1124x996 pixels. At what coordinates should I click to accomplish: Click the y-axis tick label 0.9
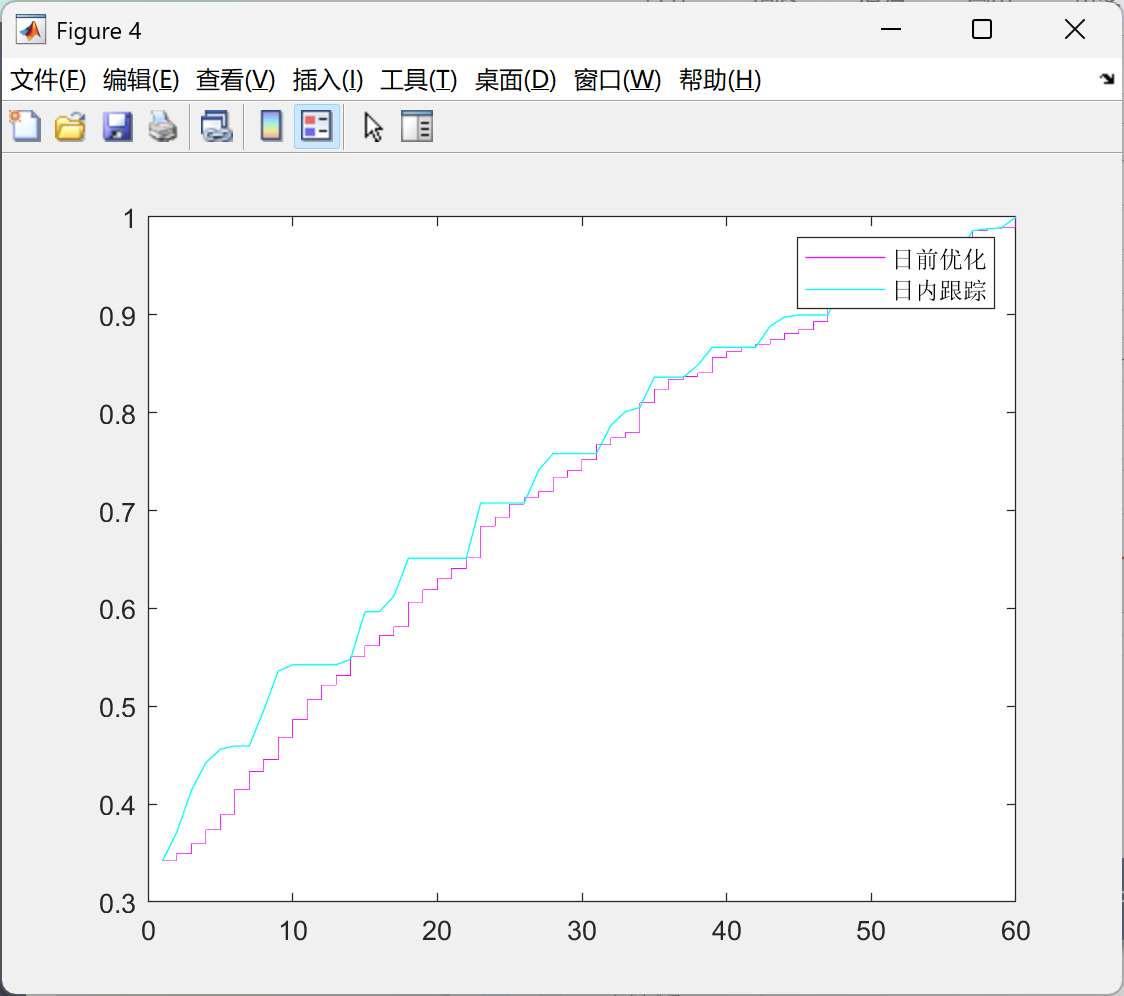pyautogui.click(x=118, y=316)
